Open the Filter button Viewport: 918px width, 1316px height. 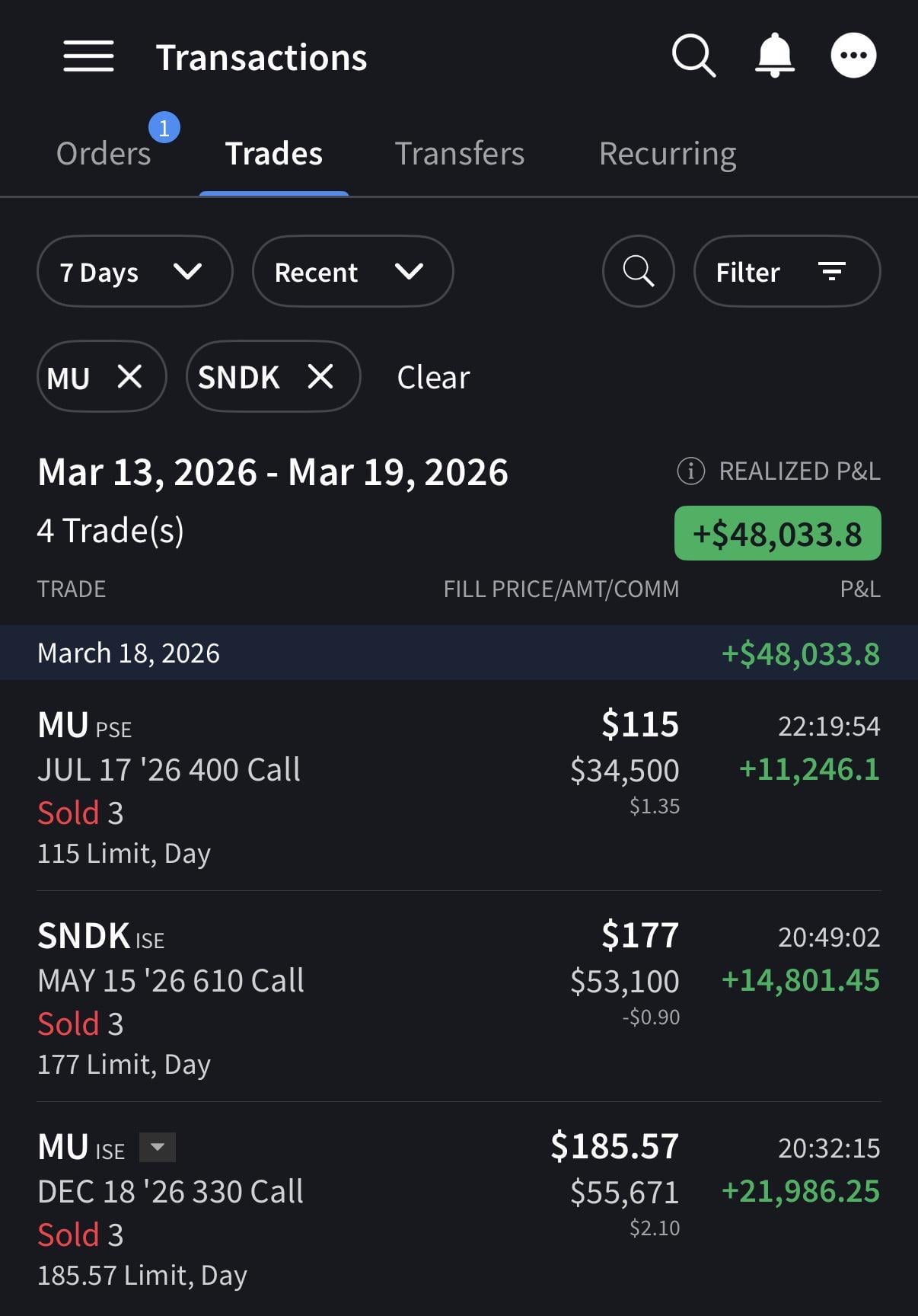pyautogui.click(x=786, y=271)
